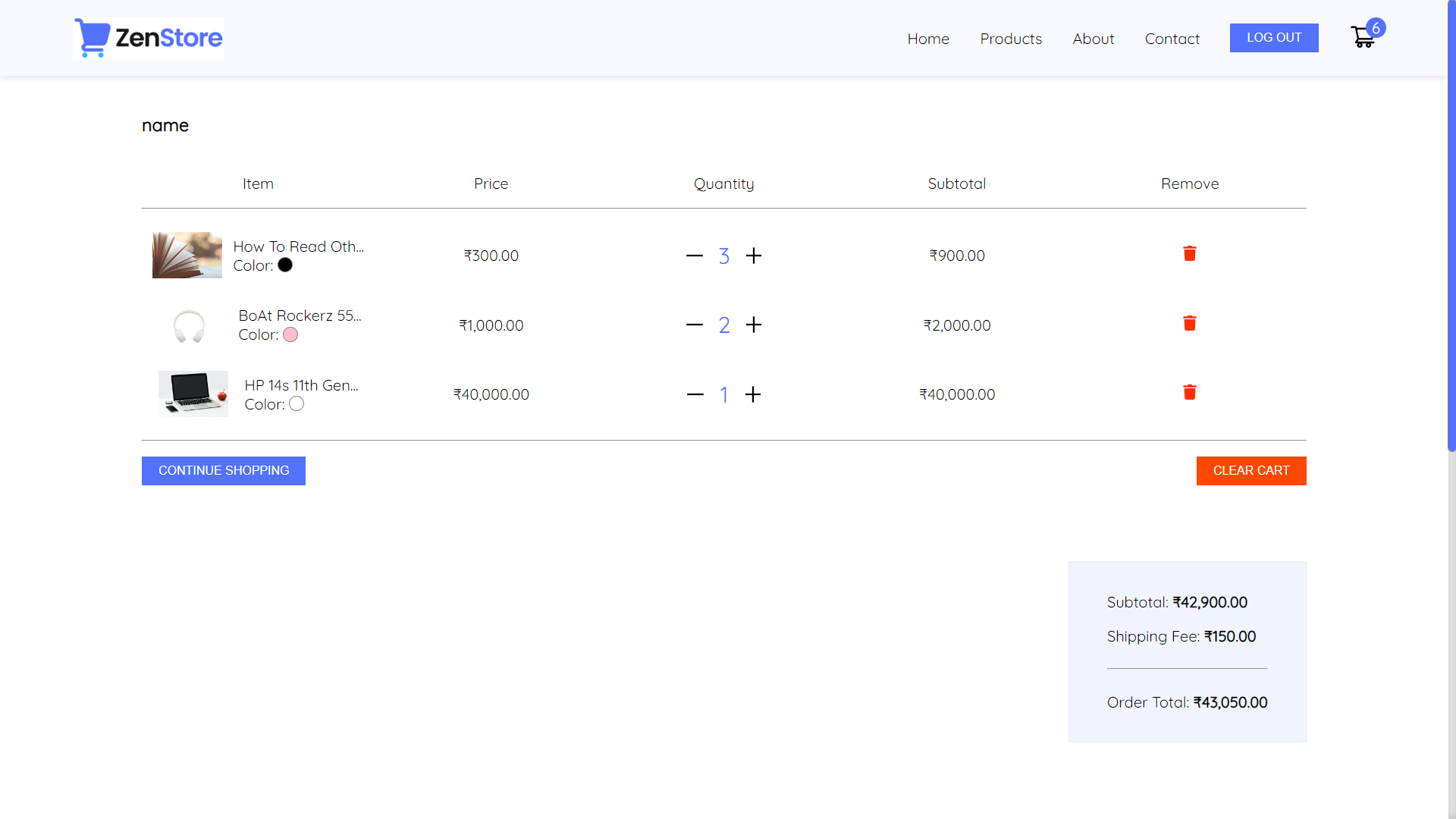The width and height of the screenshot is (1456, 819).
Task: Increase quantity of How To Read book
Action: click(x=753, y=256)
